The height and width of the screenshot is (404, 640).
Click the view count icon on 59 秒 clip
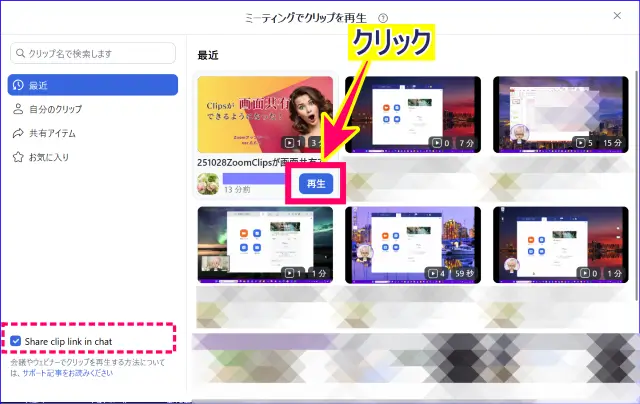coord(433,273)
